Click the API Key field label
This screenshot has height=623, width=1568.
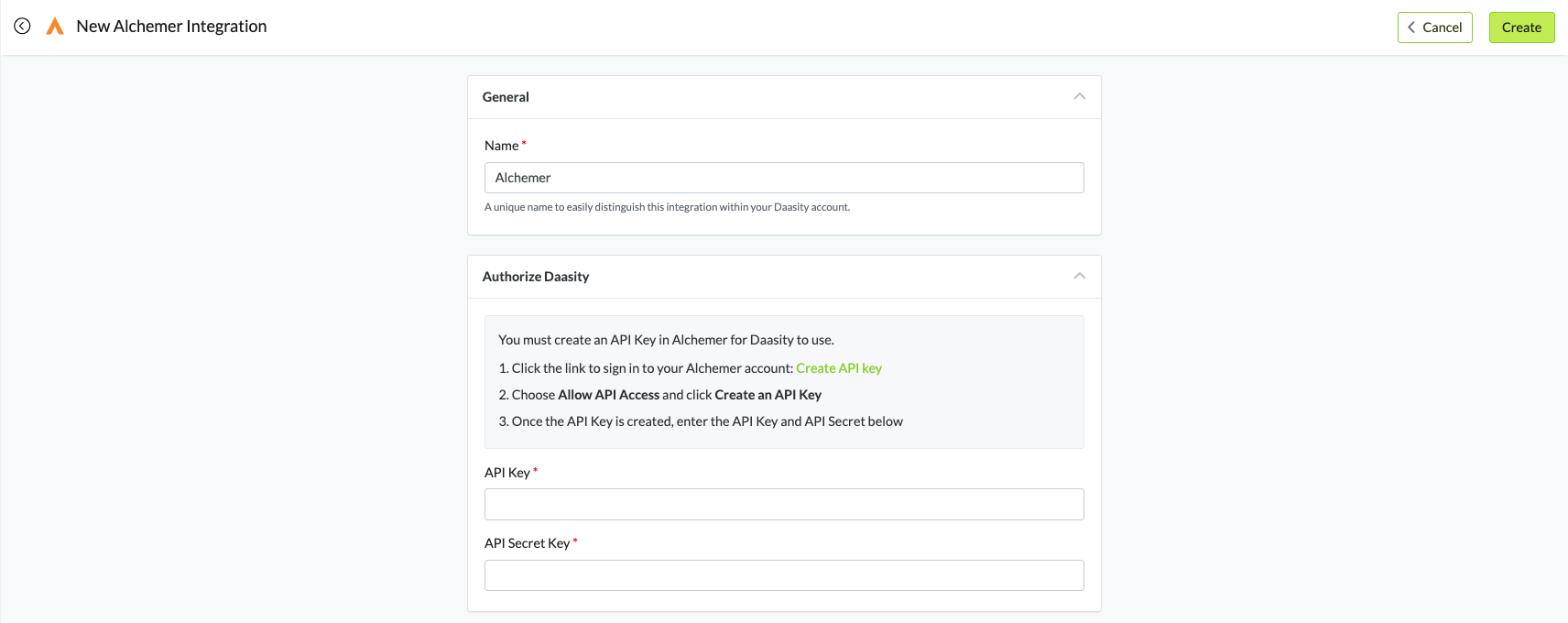[506, 473]
